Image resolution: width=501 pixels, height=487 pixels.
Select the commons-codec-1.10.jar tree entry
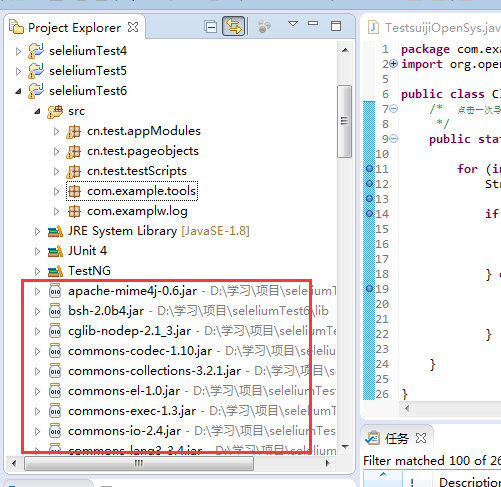202,351
